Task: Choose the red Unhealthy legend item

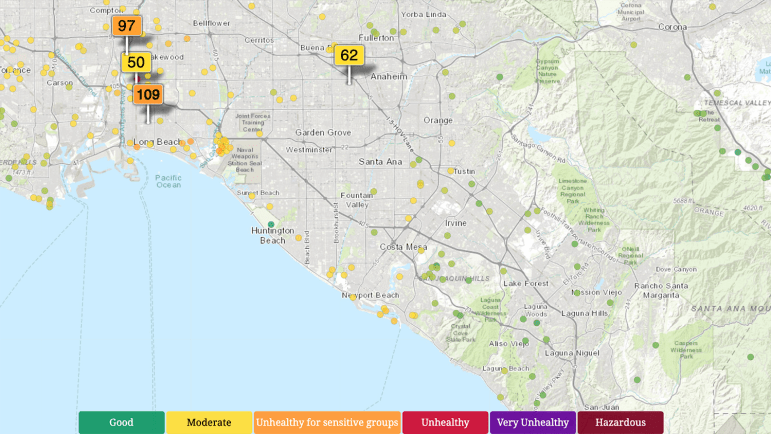Action: coord(445,422)
